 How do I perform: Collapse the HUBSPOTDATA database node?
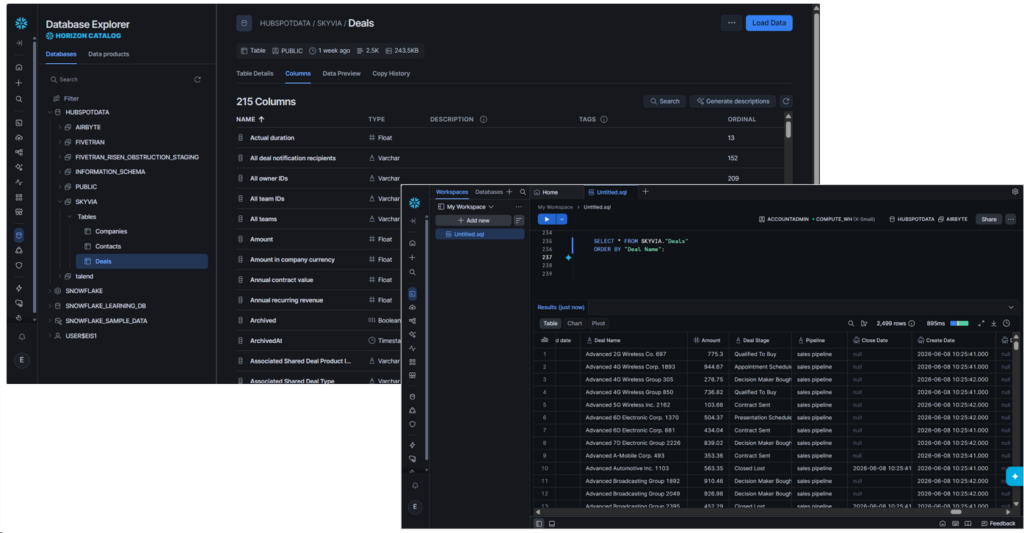pyautogui.click(x=50, y=112)
